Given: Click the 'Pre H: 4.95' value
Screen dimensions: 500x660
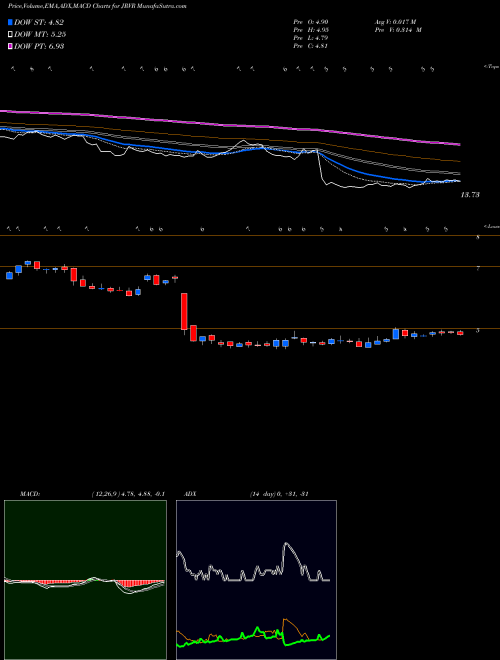Looking at the screenshot, I should (311, 30).
